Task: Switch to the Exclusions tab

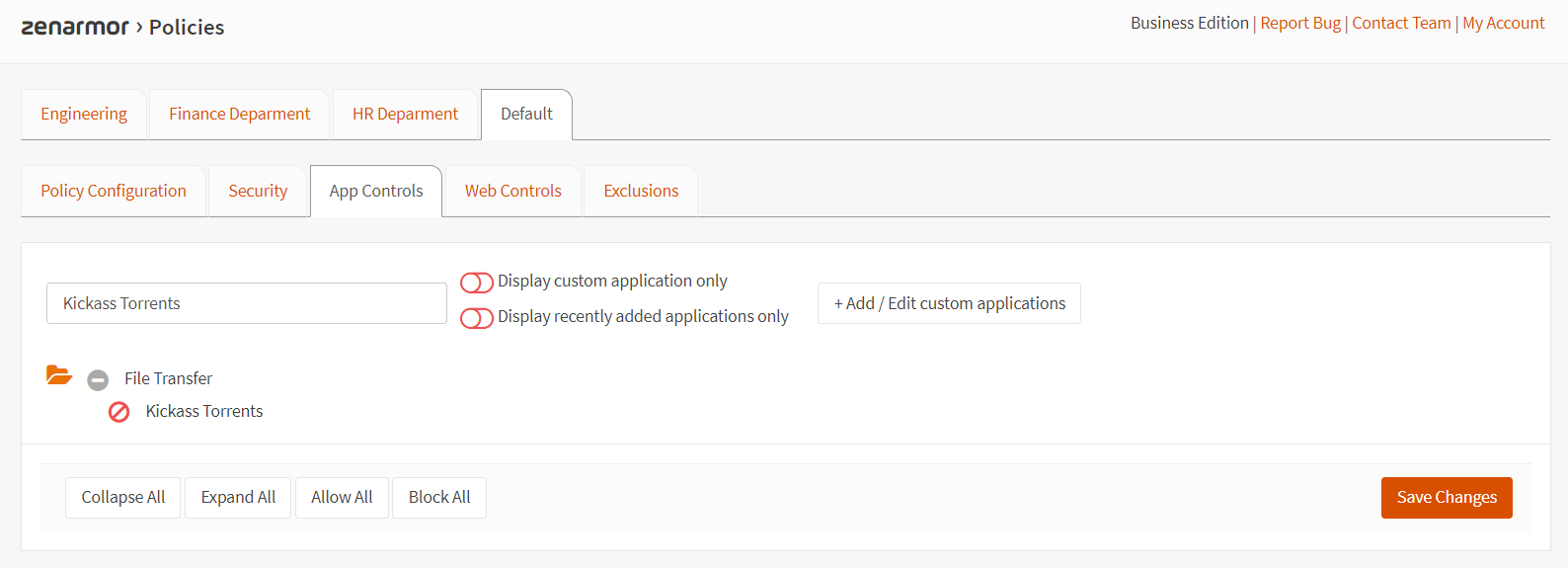Action: coord(641,192)
